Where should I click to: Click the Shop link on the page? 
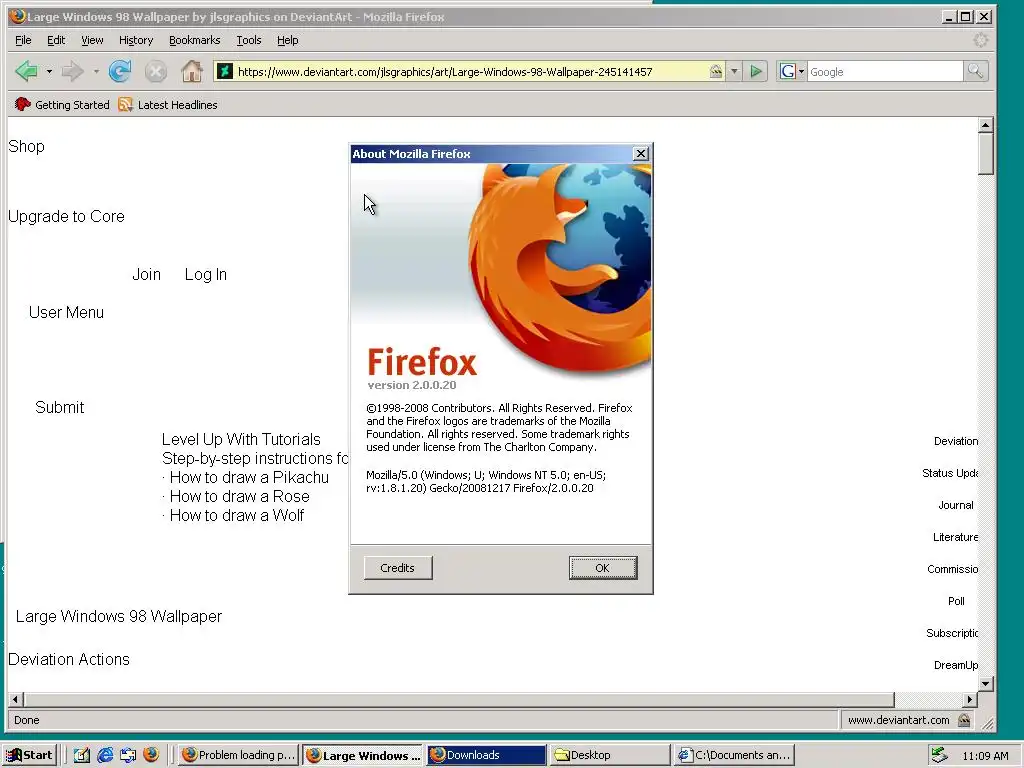(26, 146)
